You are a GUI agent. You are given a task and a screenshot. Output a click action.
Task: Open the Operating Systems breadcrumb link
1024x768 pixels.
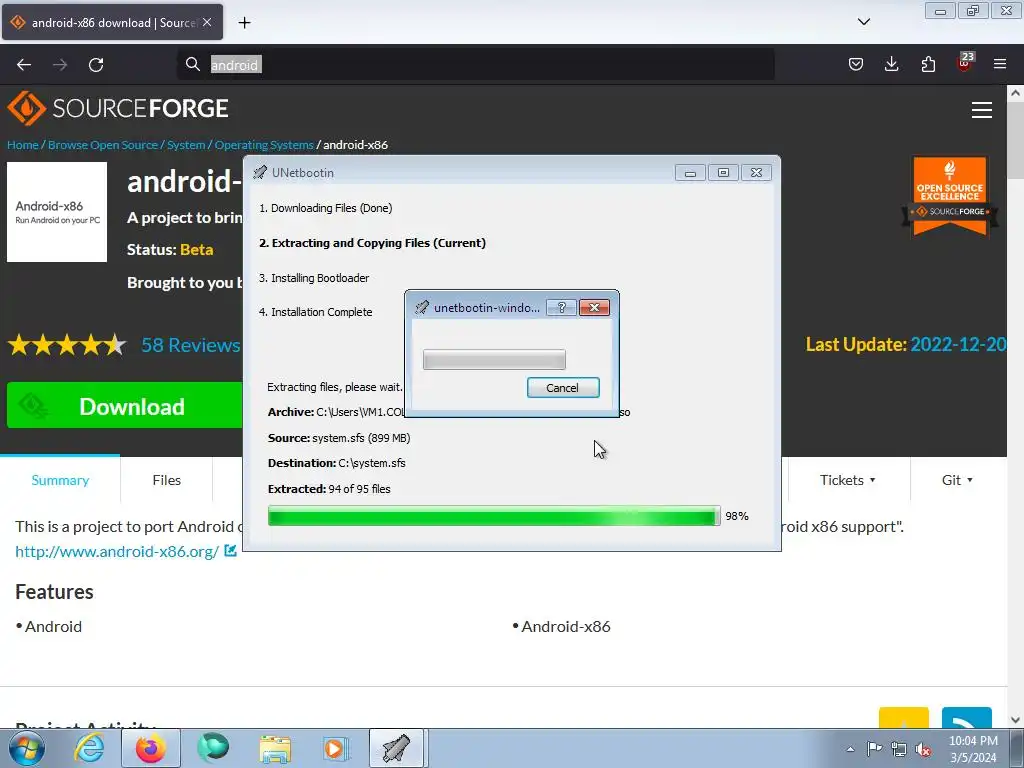(x=264, y=145)
